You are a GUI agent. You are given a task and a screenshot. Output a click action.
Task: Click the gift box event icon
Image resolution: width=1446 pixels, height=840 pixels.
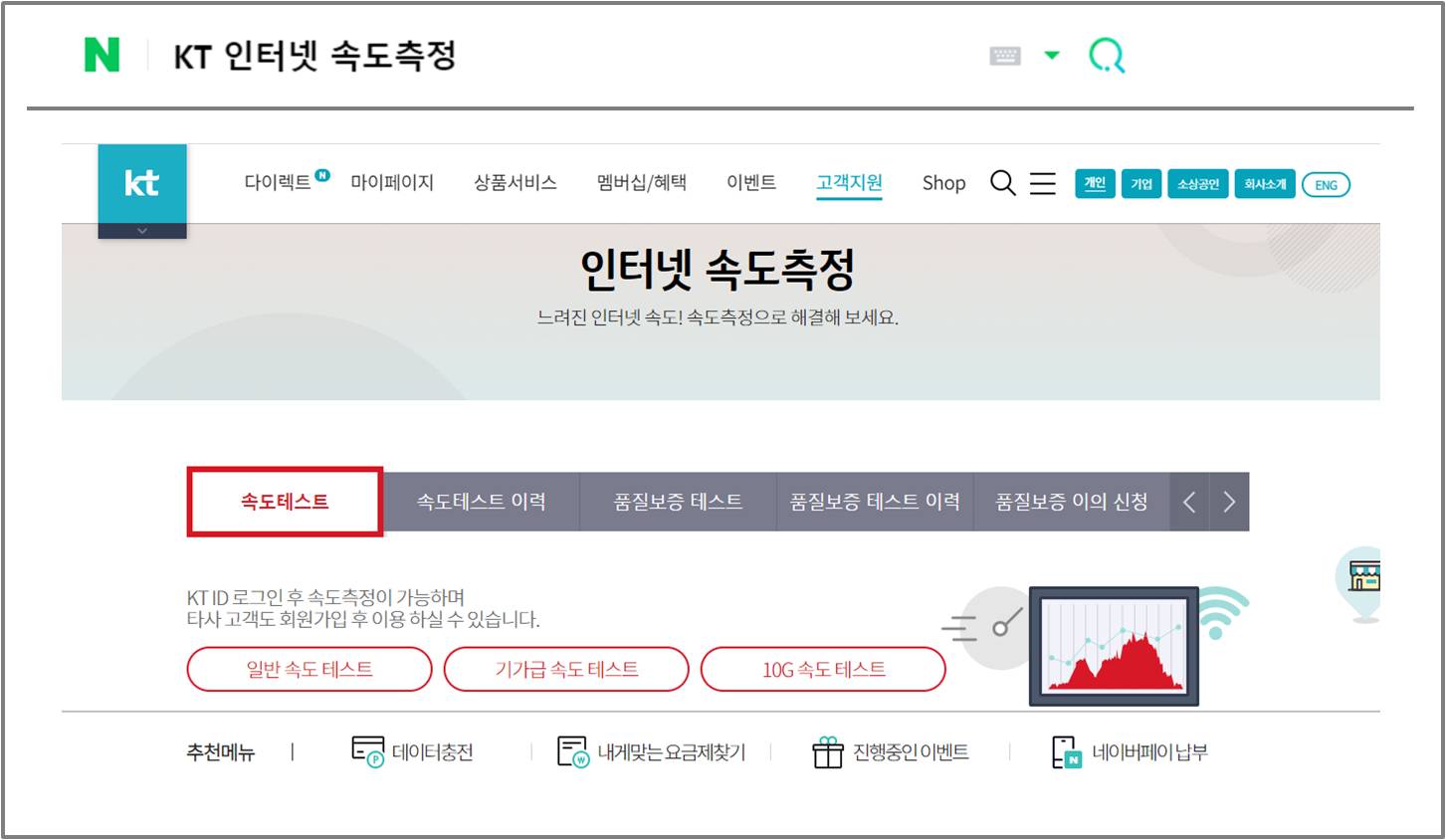click(828, 752)
